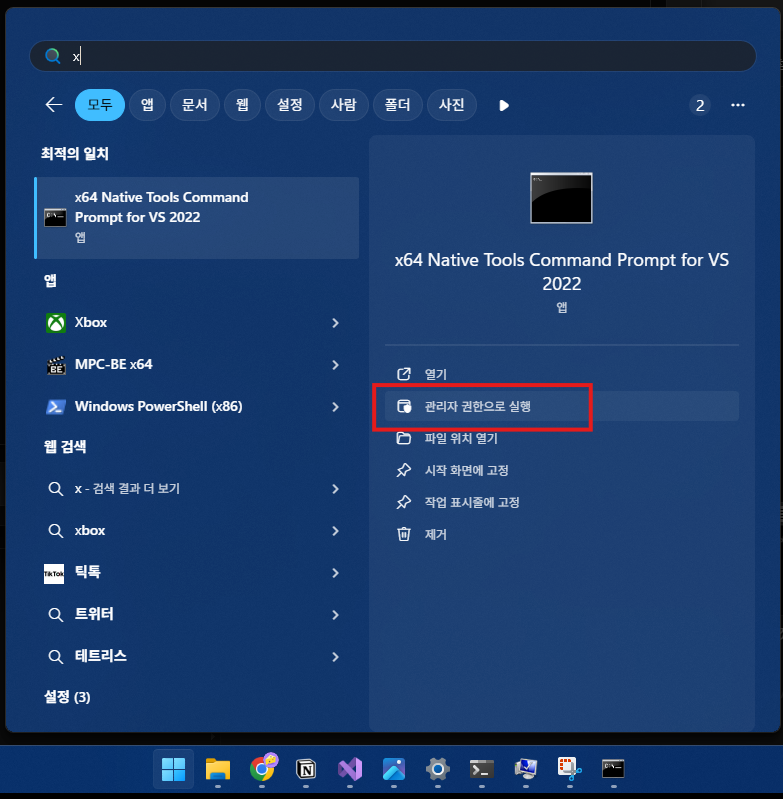Image resolution: width=783 pixels, height=799 pixels.
Task: Click the TikTok logo icon
Action: pos(54,573)
